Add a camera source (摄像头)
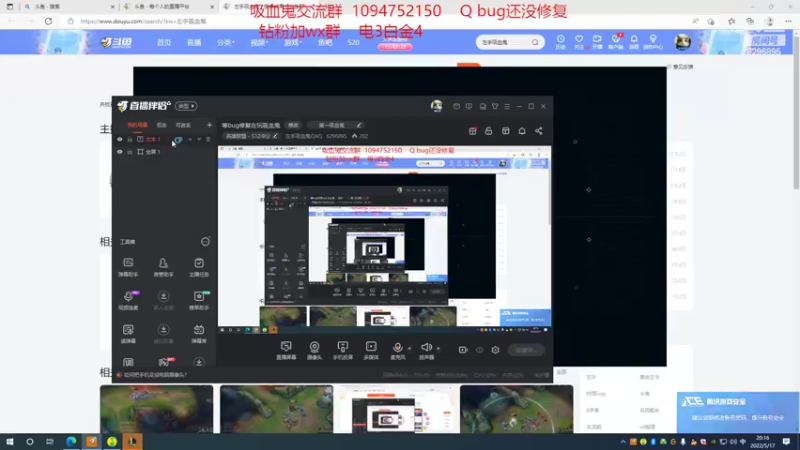Screen dimensions: 800x450 pyautogui.click(x=314, y=351)
